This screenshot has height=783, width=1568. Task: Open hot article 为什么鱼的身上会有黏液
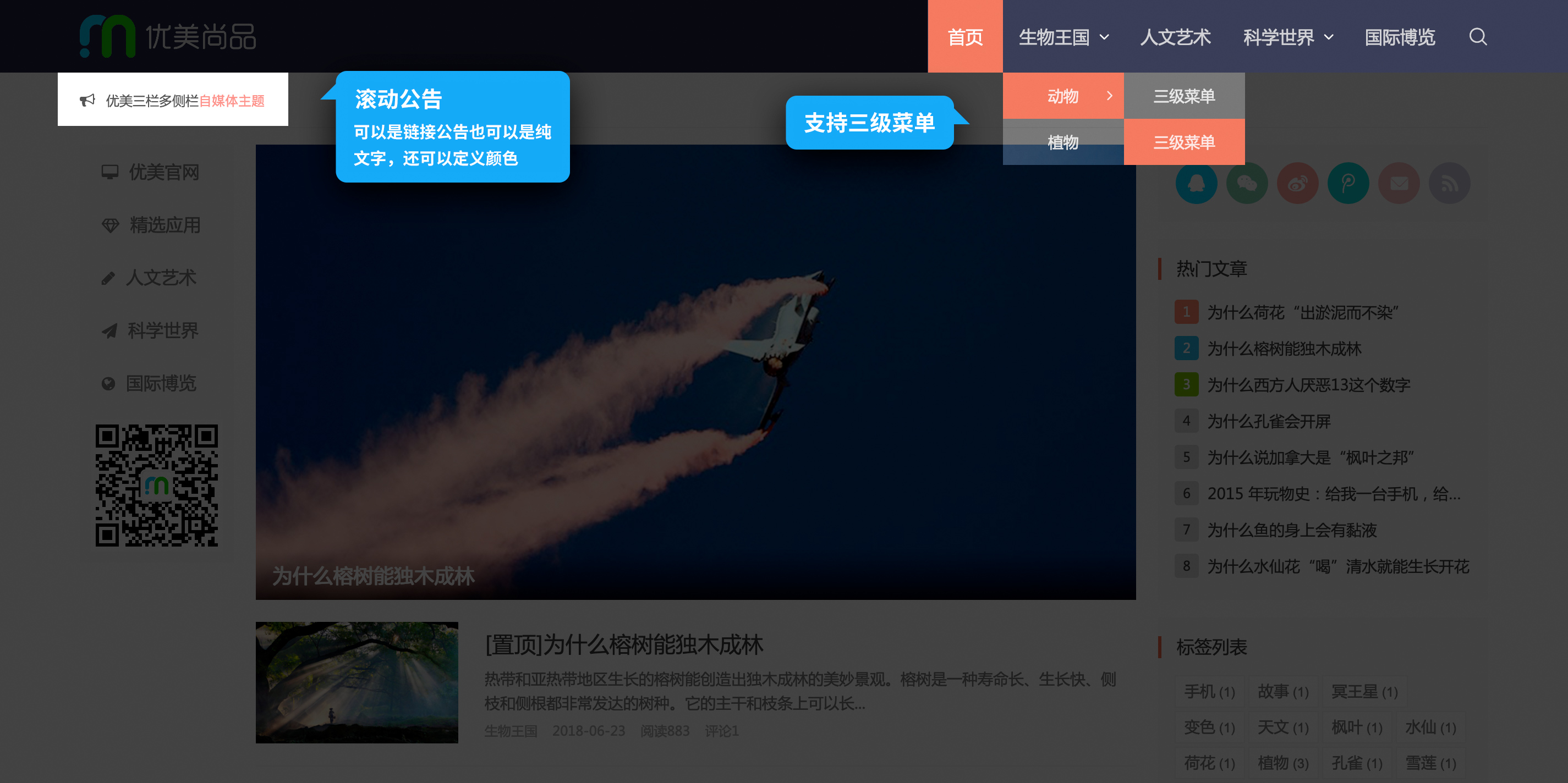click(1292, 530)
